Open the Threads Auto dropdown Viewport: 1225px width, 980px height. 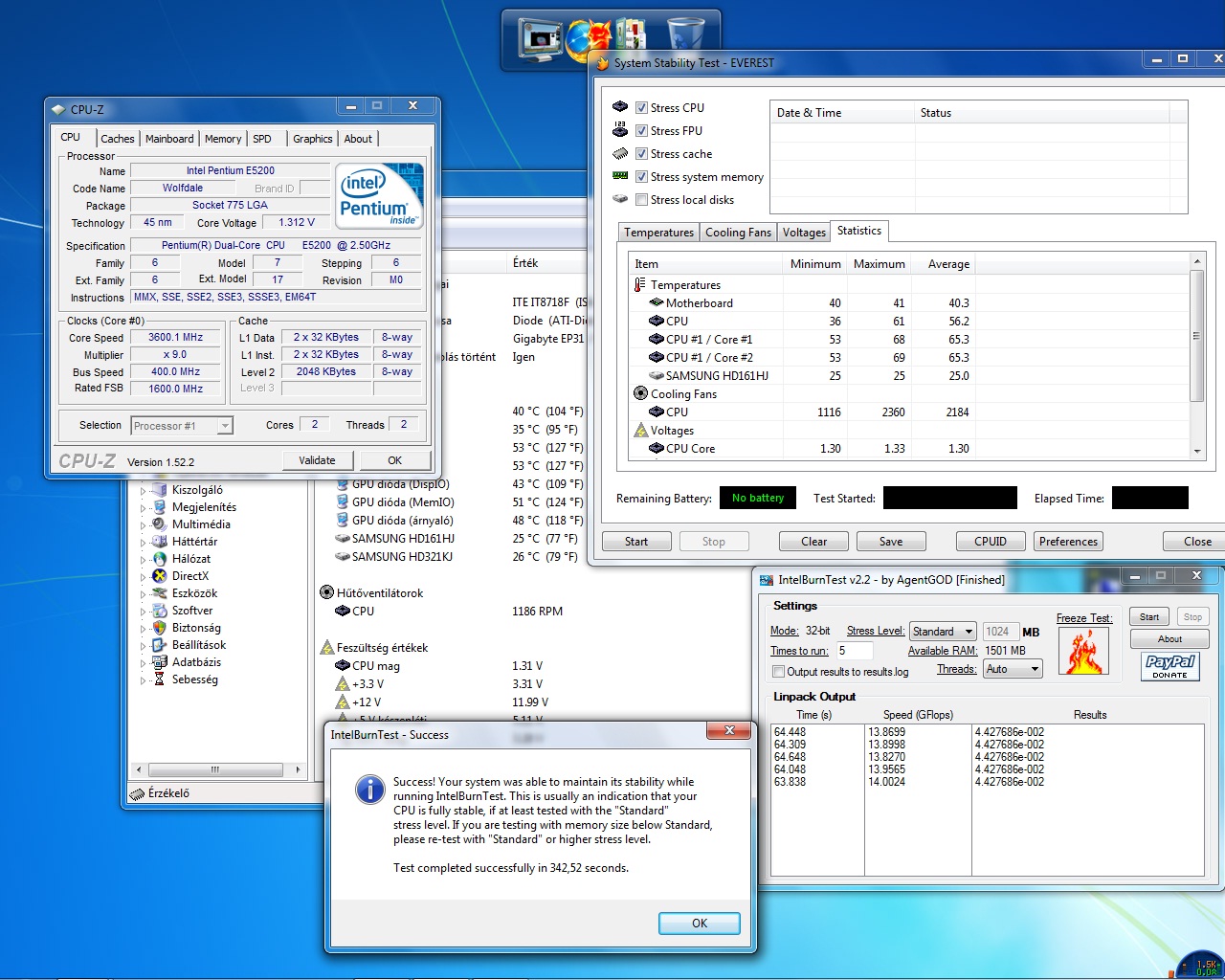pyautogui.click(x=1013, y=669)
